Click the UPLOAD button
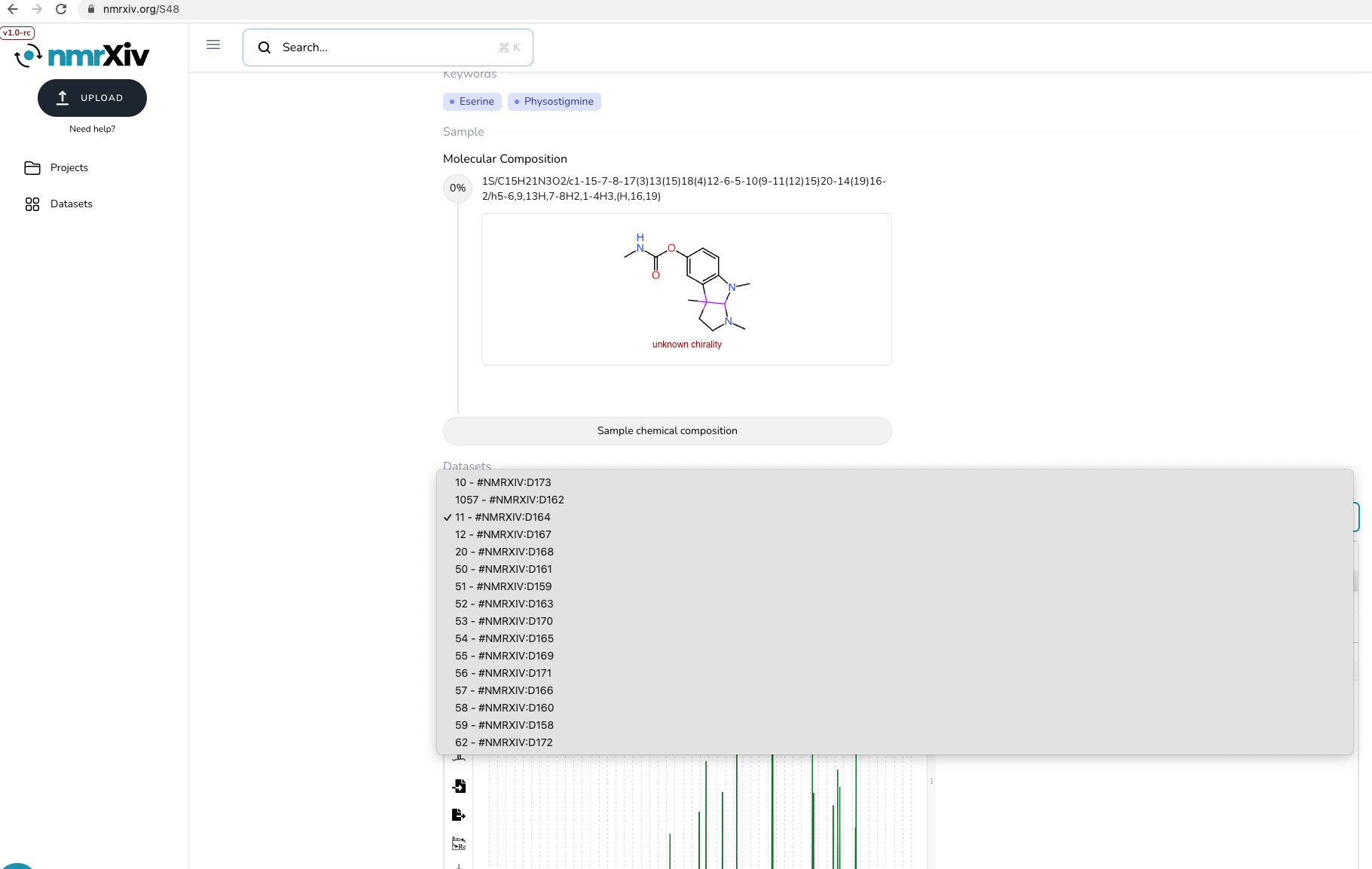The width and height of the screenshot is (1372, 869). 92,97
